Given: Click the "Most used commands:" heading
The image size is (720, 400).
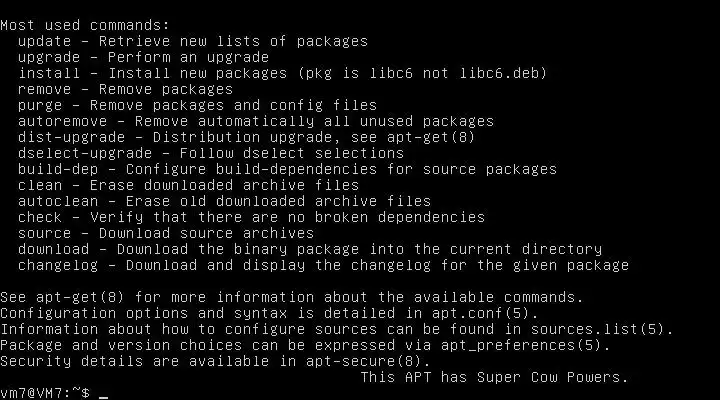Looking at the screenshot, I should 85,25.
